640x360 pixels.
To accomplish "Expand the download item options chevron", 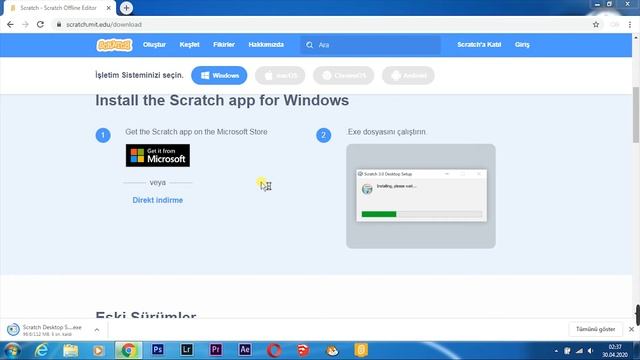I will [x=97, y=330].
